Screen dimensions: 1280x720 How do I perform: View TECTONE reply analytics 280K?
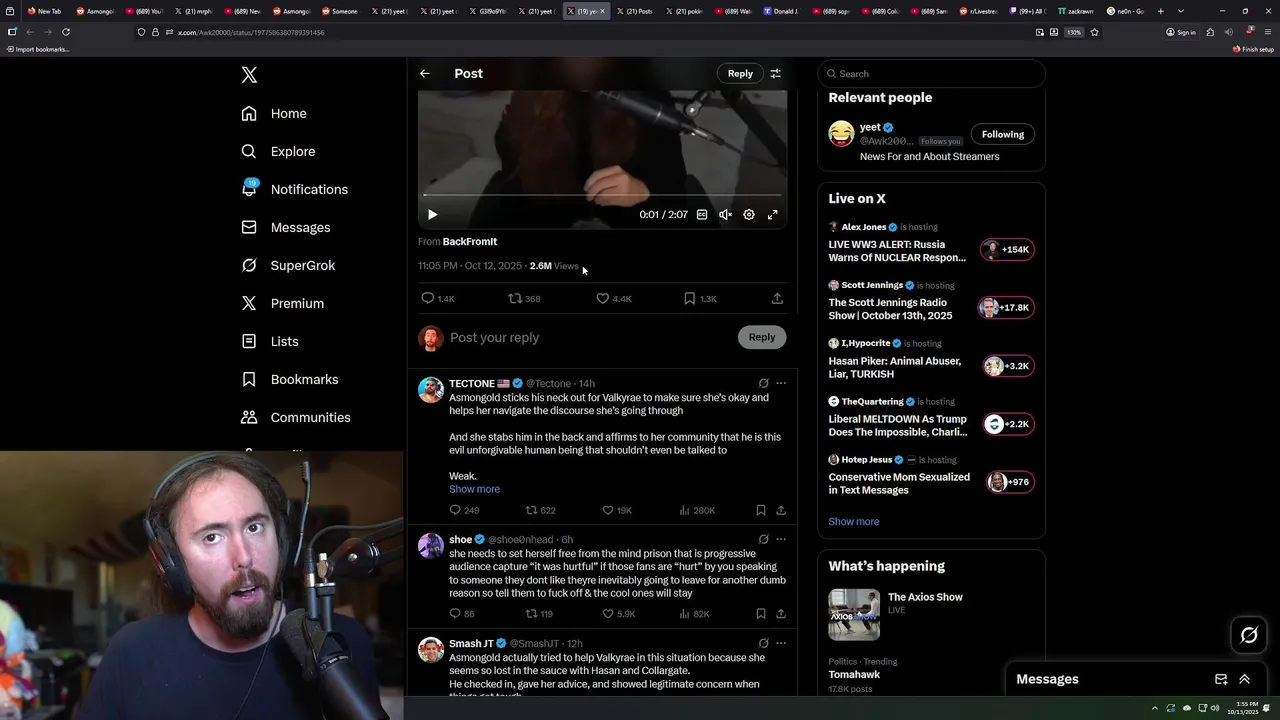tap(697, 510)
